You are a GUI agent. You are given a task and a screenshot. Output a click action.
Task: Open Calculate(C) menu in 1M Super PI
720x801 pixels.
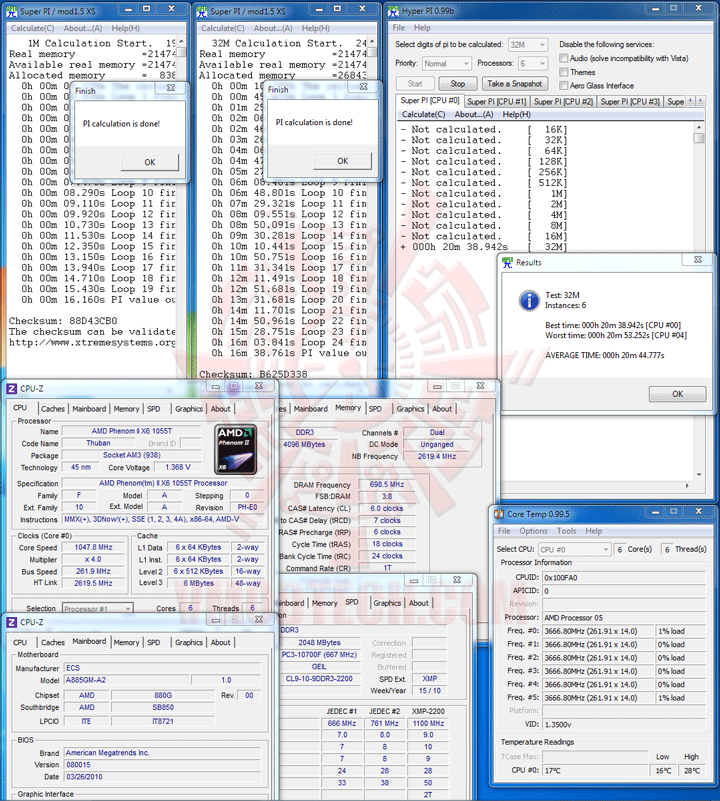pos(33,28)
